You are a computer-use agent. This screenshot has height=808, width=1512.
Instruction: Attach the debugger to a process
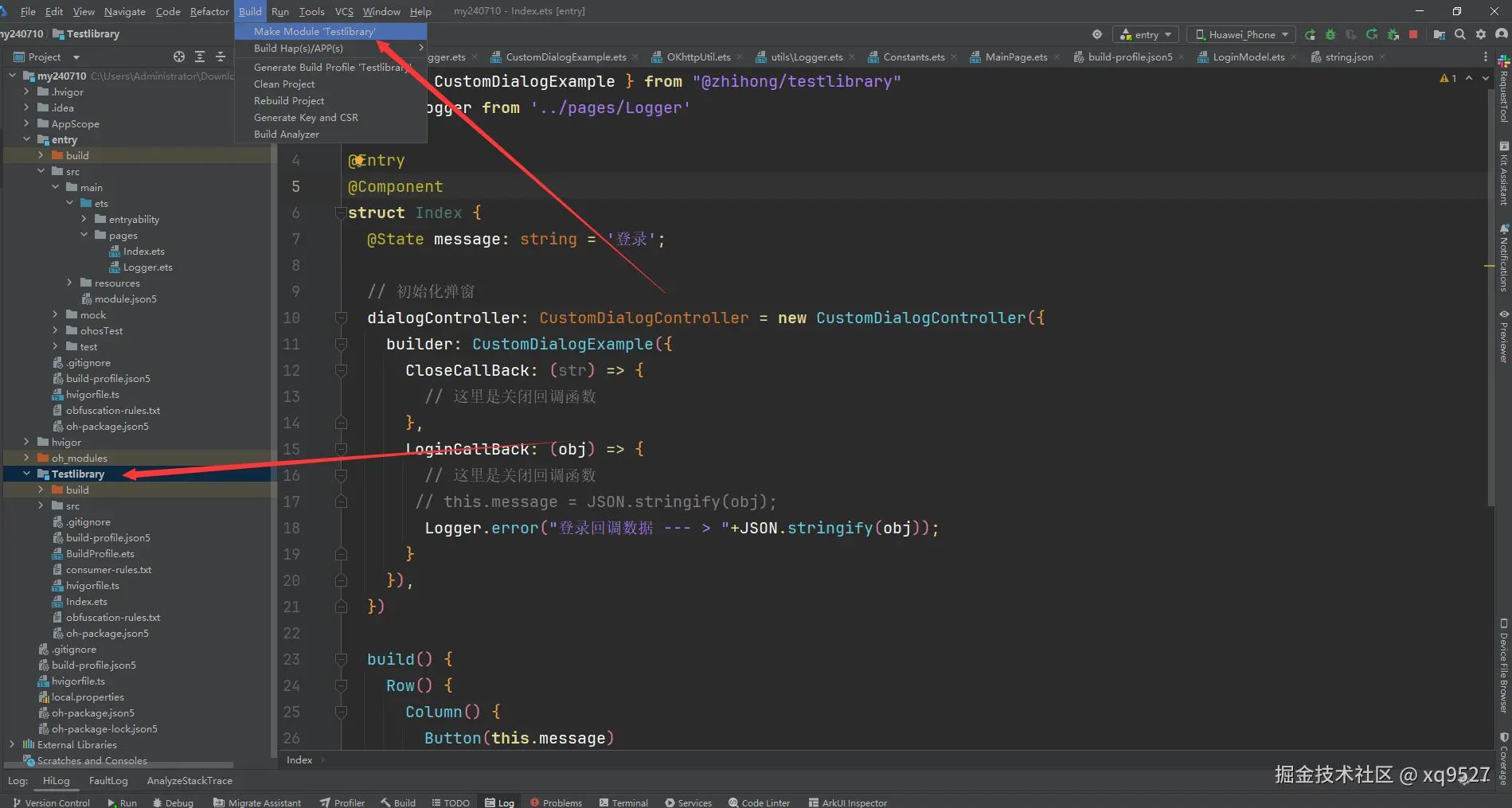[x=1393, y=34]
